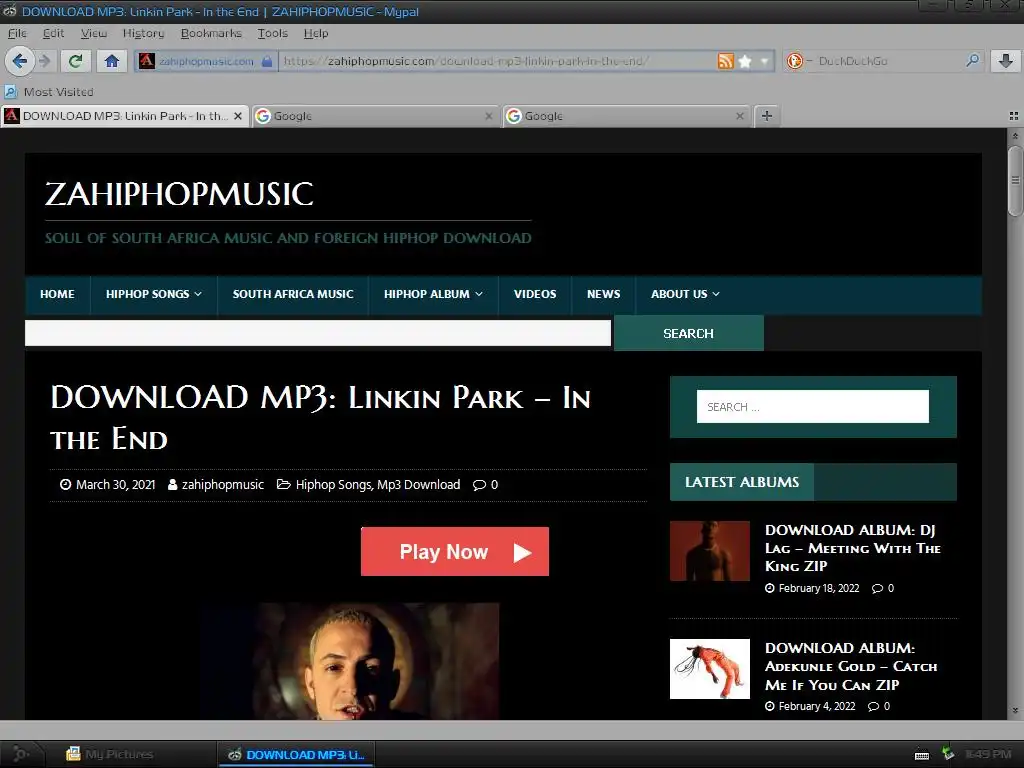Open the View menu
This screenshot has height=768, width=1024.
[94, 33]
